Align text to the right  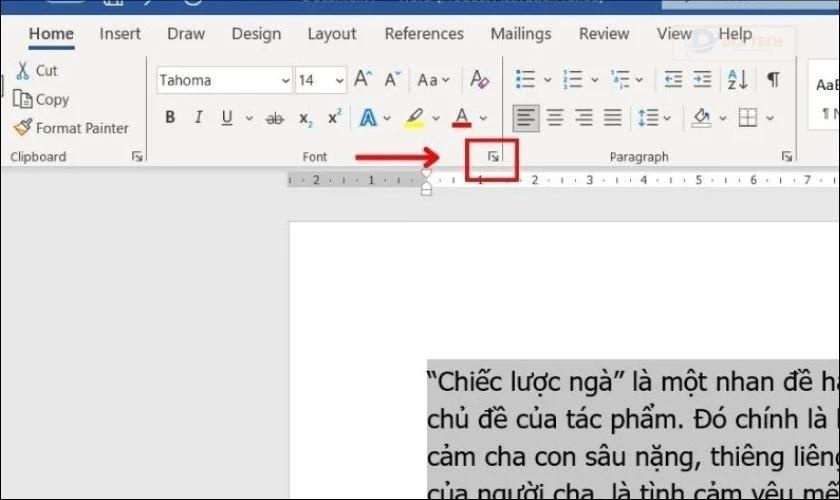tap(583, 117)
